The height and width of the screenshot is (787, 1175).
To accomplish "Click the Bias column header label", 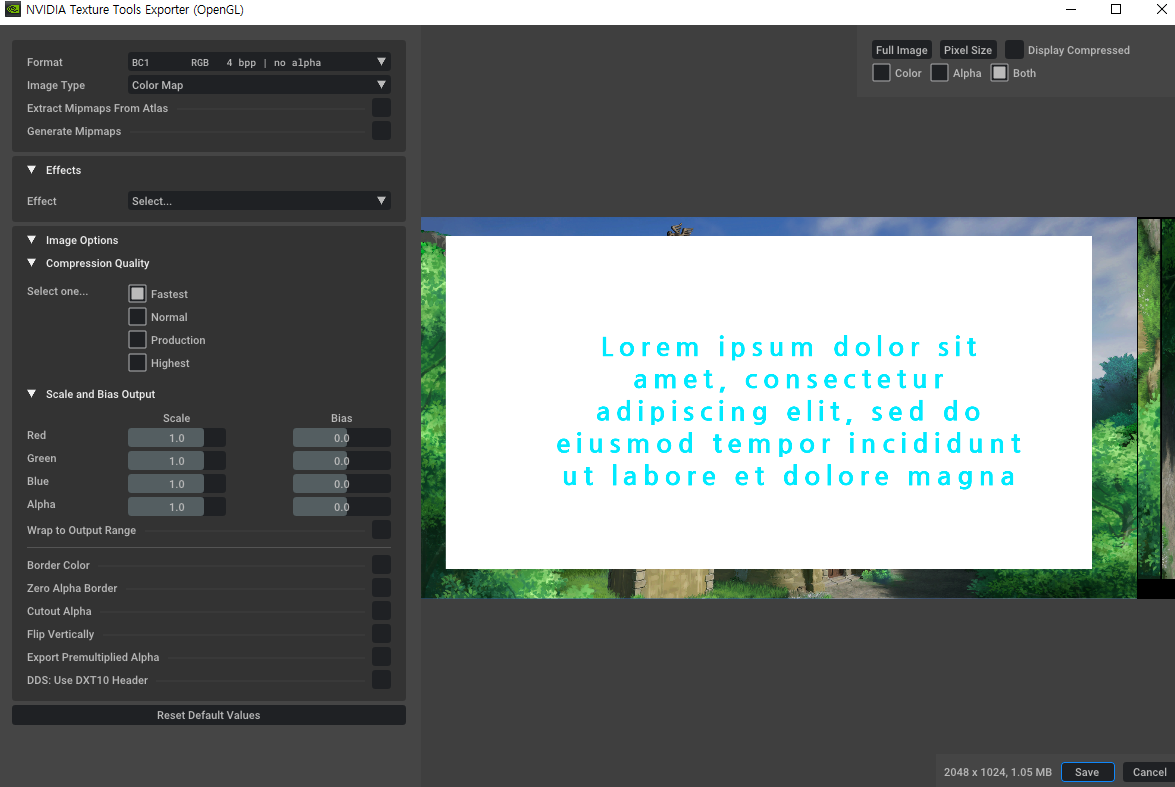I will pos(342,418).
